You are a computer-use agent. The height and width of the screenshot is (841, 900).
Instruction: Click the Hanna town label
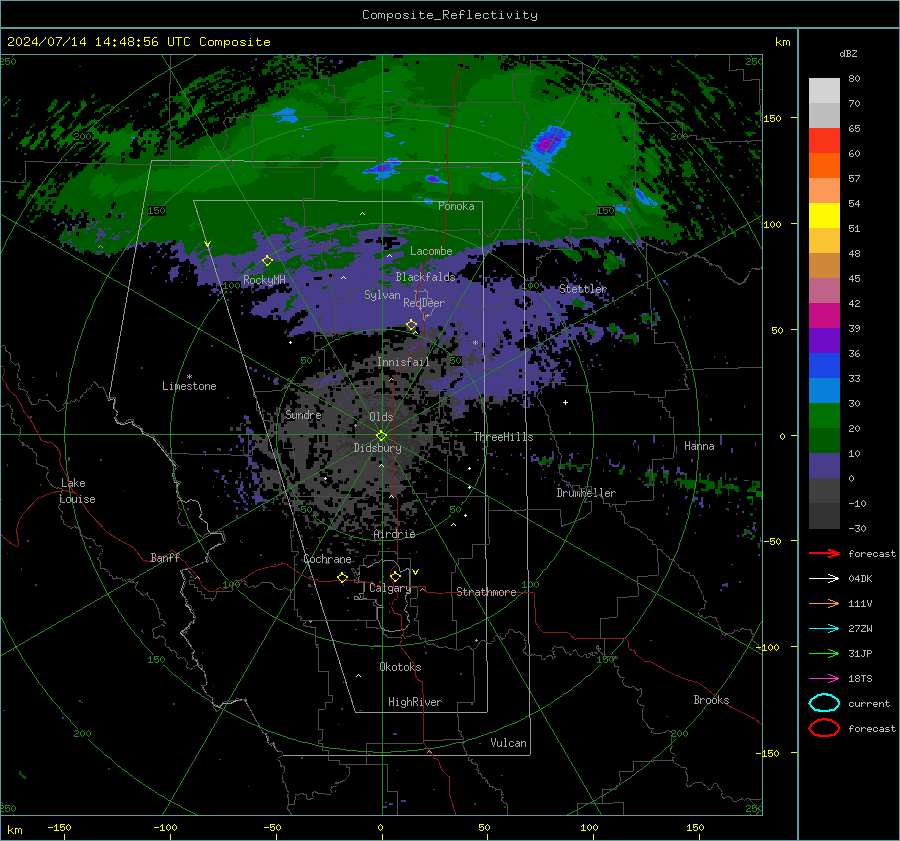[699, 446]
